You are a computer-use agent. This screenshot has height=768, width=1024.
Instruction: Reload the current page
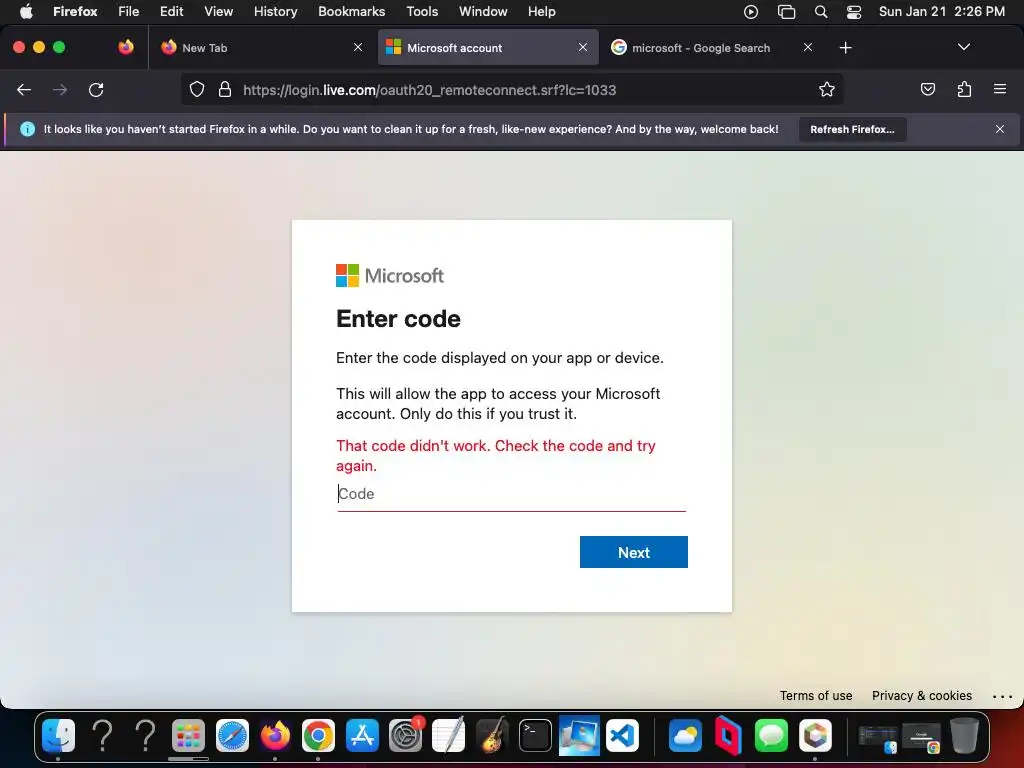point(96,90)
